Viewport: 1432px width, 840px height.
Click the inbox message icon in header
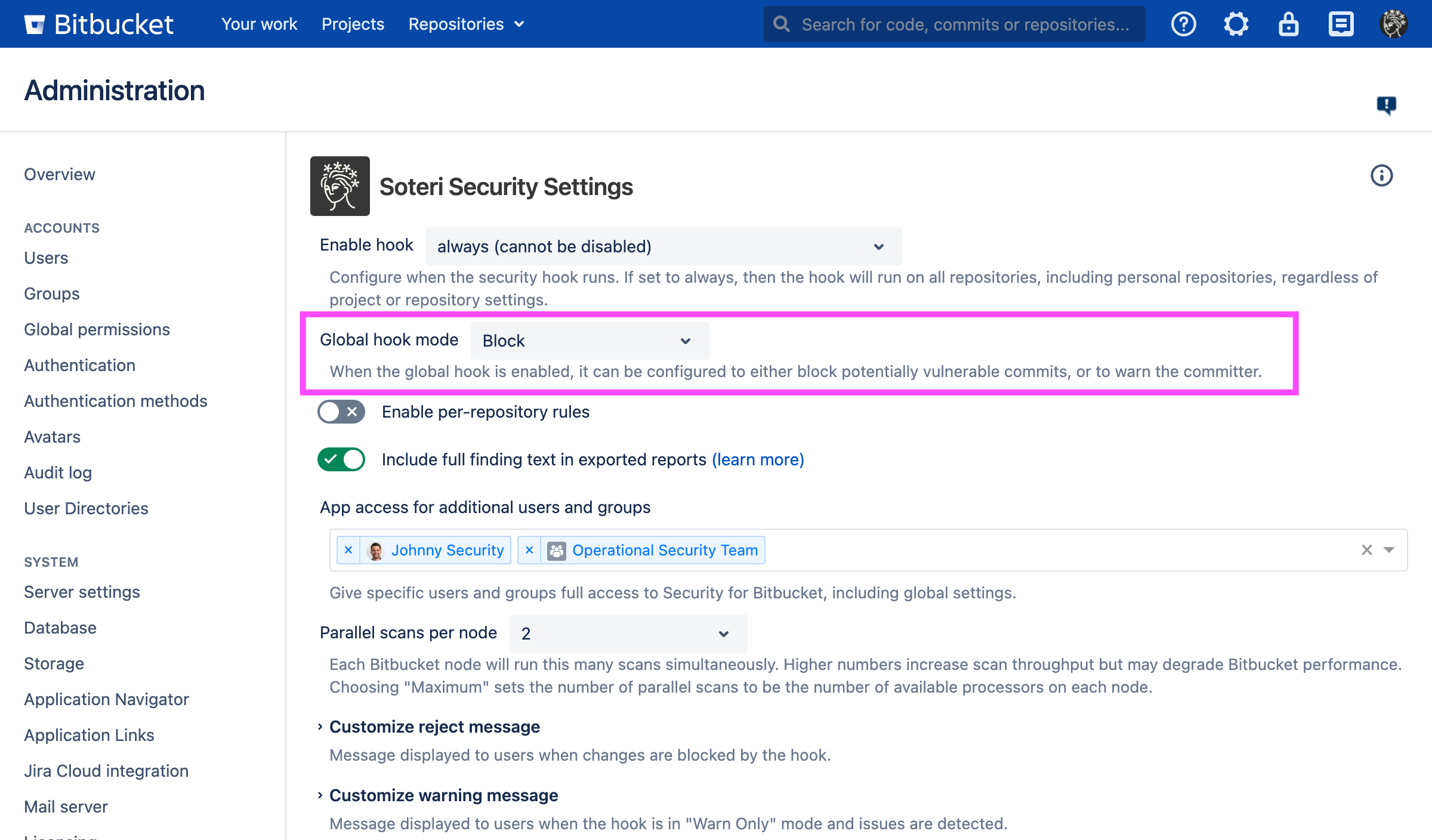[x=1341, y=24]
